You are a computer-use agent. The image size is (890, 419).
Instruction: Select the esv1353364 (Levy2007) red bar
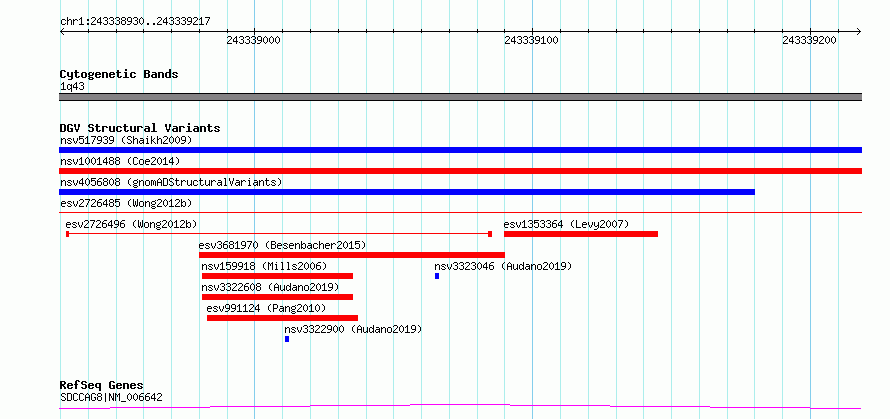(x=581, y=234)
